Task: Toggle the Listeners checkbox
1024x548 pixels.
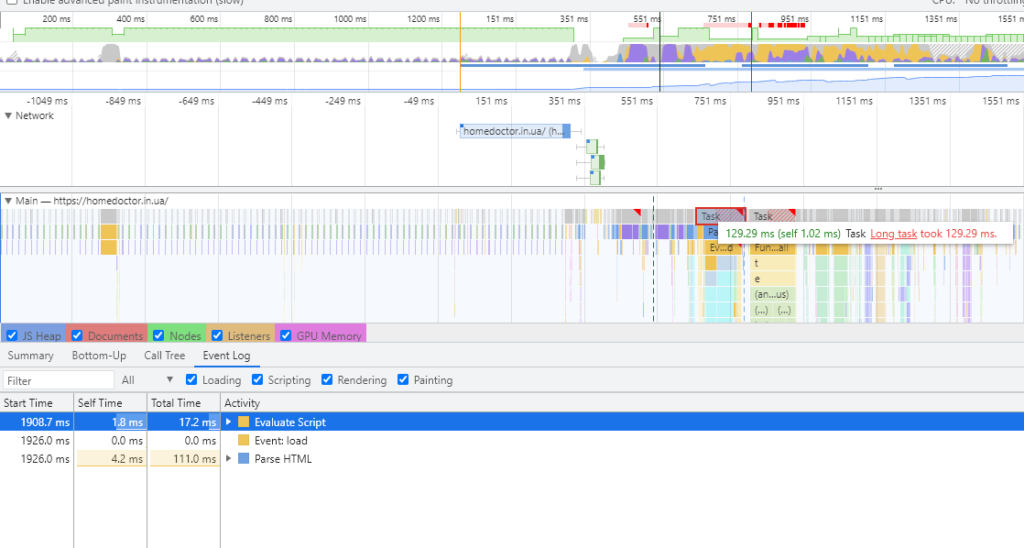Action: 217,336
